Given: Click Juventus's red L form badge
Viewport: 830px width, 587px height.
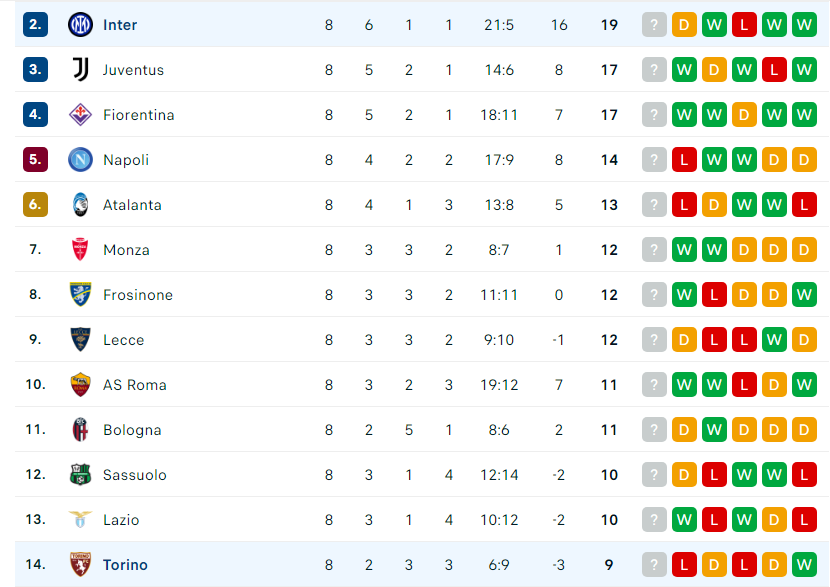Looking at the screenshot, I should (x=774, y=70).
